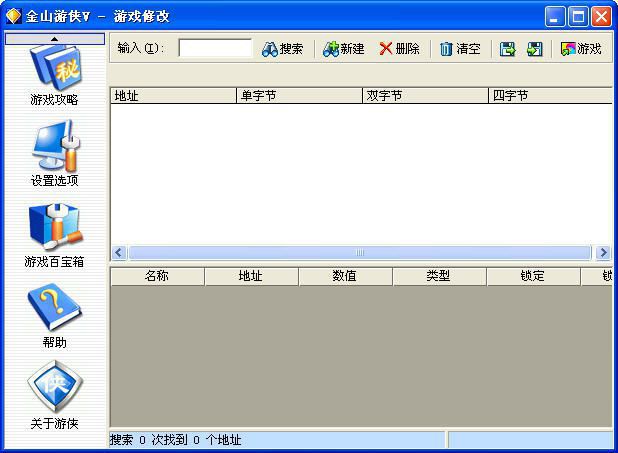Click the status text 搜索 0 次找到 0 个地址

[175, 440]
